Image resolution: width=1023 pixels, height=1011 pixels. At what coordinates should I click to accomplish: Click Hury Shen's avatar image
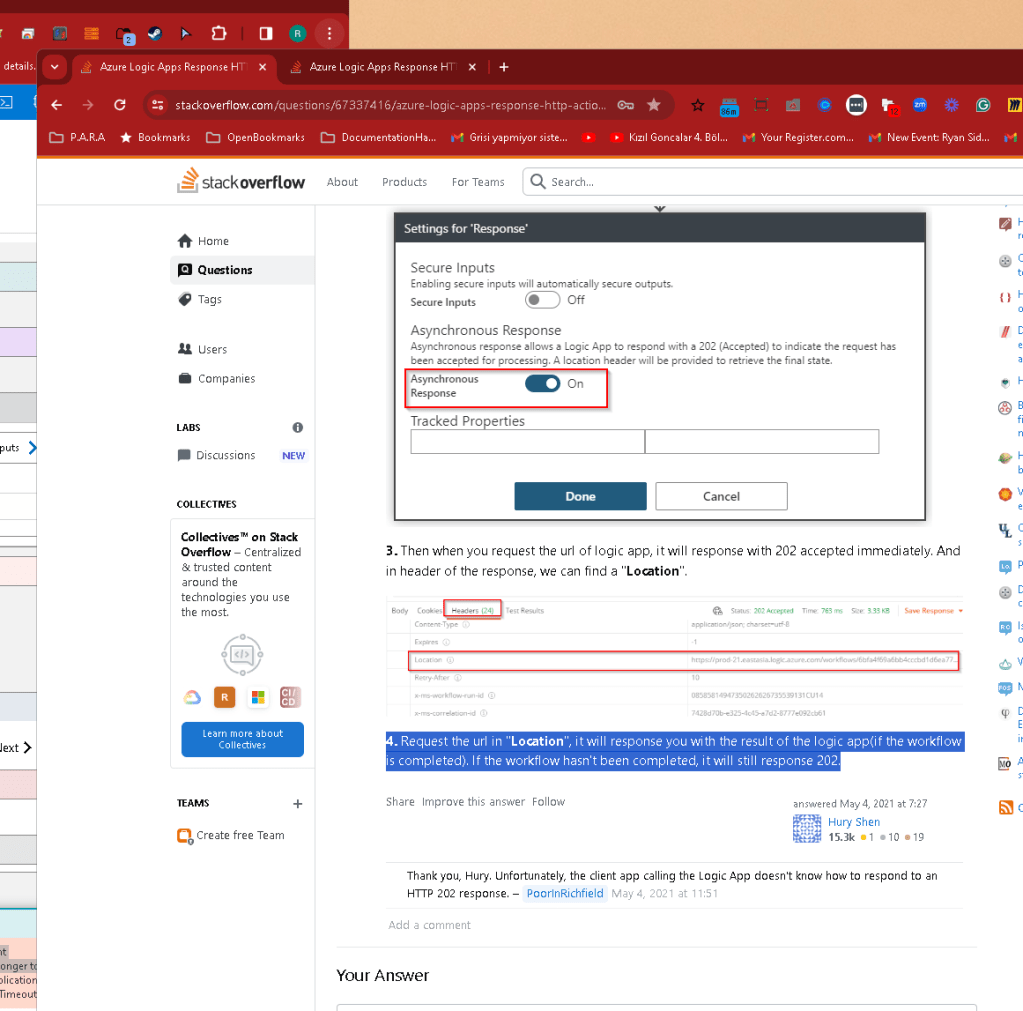pyautogui.click(x=807, y=829)
